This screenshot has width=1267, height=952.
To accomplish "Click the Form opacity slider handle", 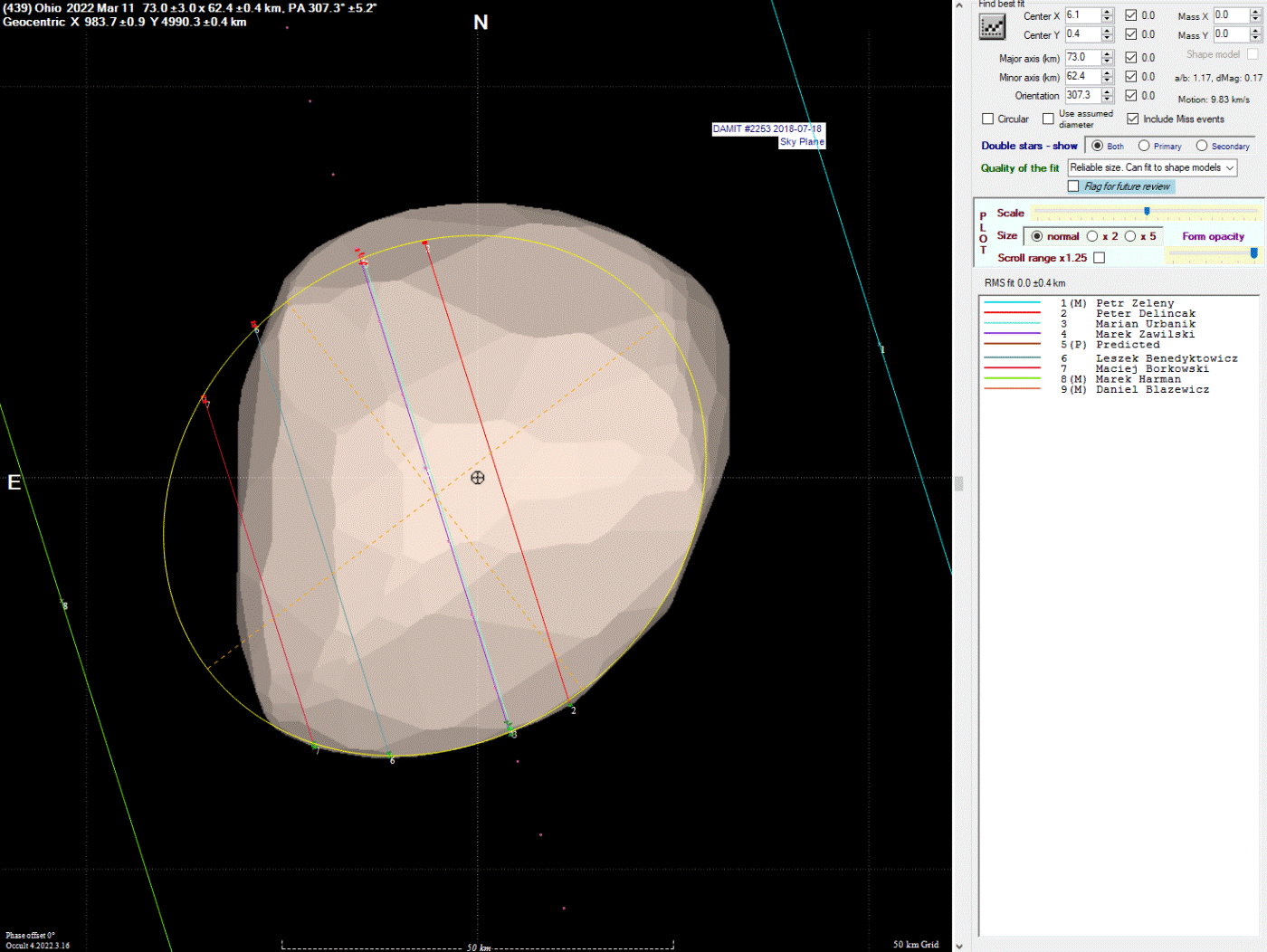I will pos(1253,254).
